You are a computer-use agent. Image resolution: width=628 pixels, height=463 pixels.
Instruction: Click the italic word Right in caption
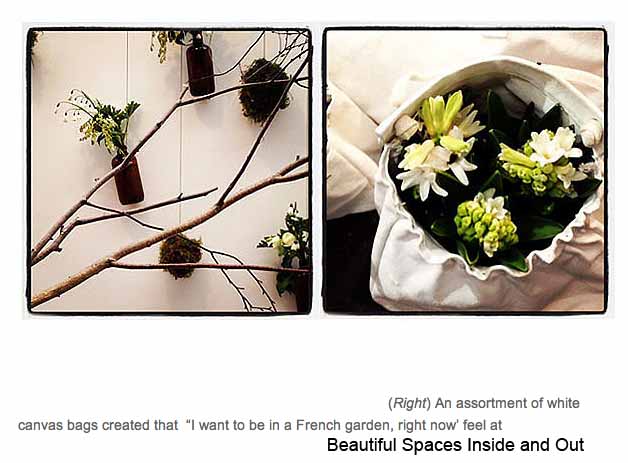click(409, 403)
